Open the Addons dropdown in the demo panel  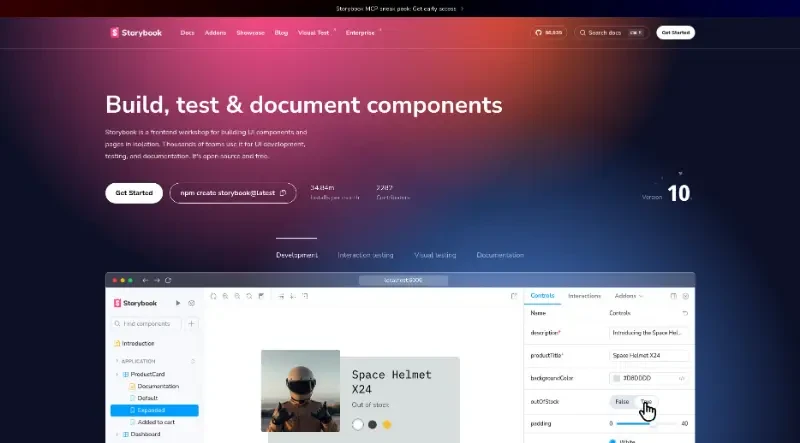(629, 296)
